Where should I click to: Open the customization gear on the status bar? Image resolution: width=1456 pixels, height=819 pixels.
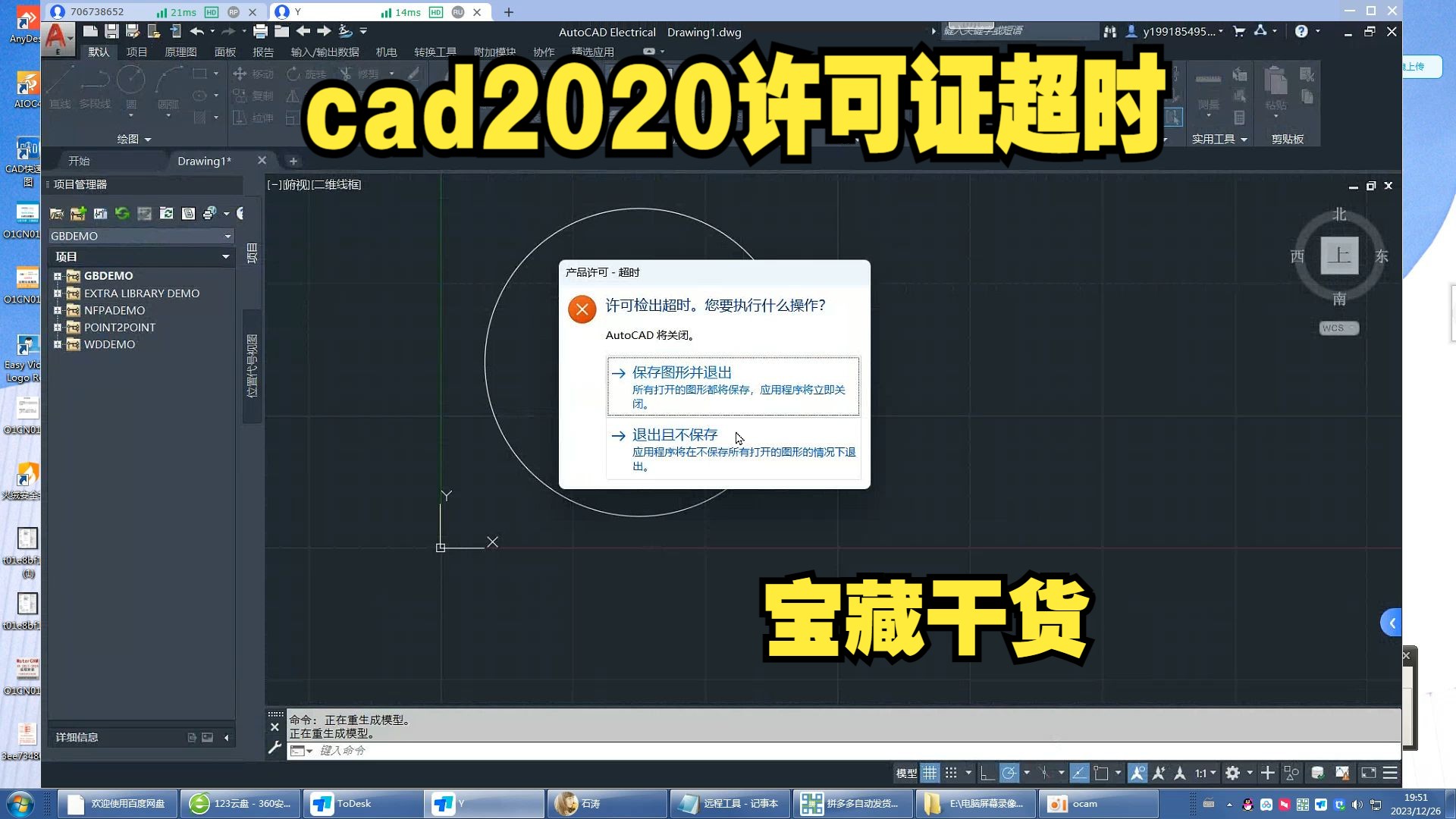point(1234,773)
